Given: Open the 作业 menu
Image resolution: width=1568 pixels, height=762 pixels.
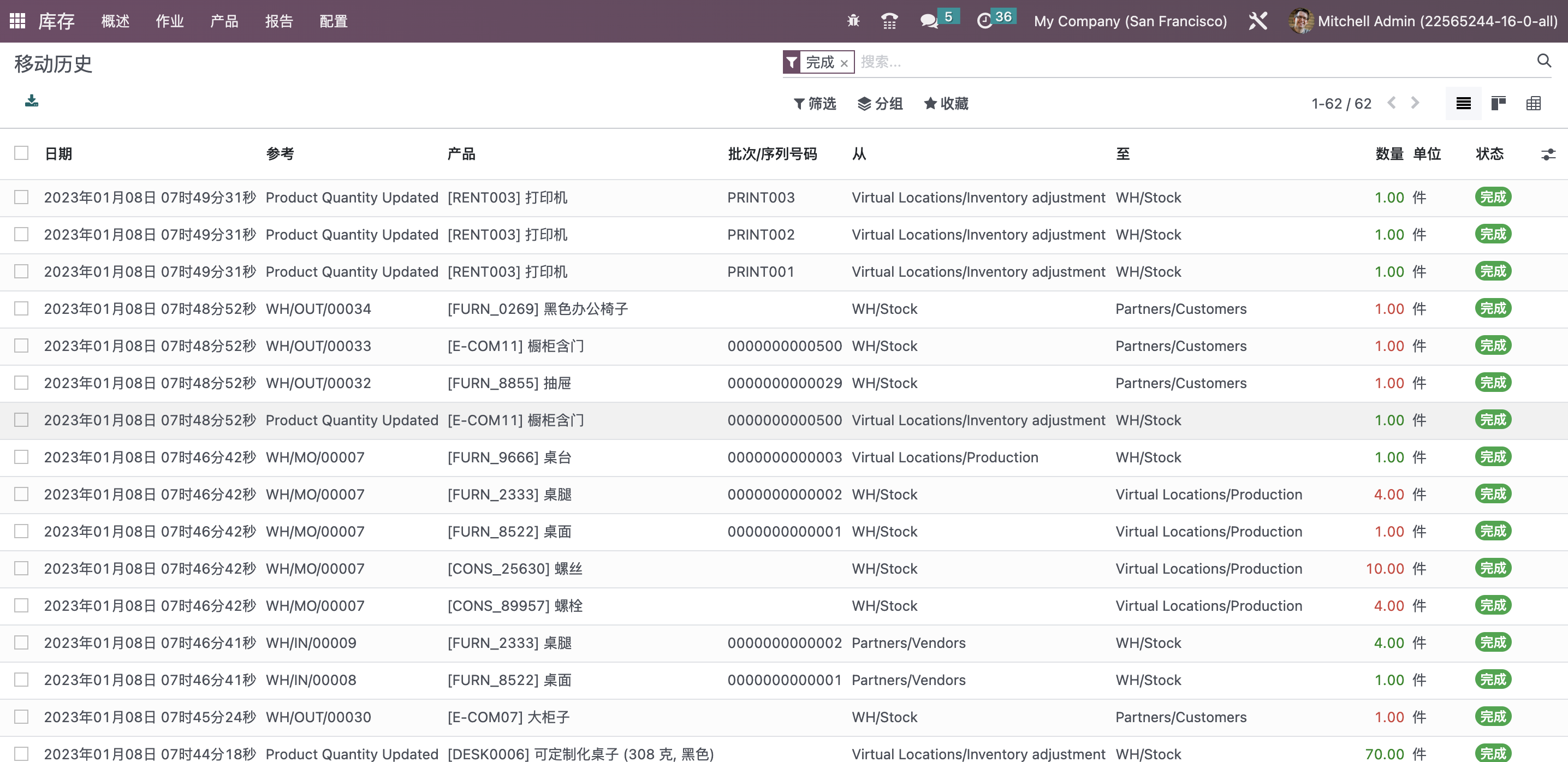Looking at the screenshot, I should pos(169,21).
